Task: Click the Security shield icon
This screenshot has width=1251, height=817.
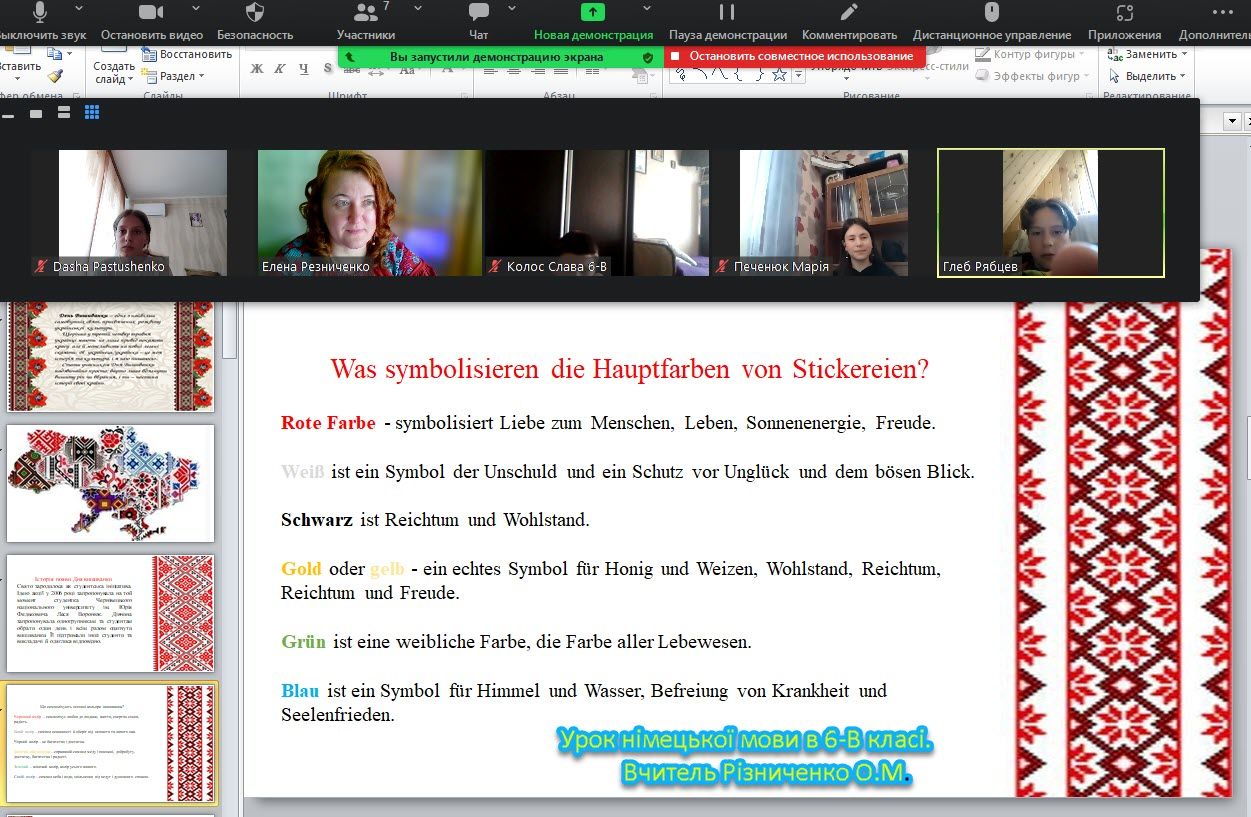Action: [255, 14]
